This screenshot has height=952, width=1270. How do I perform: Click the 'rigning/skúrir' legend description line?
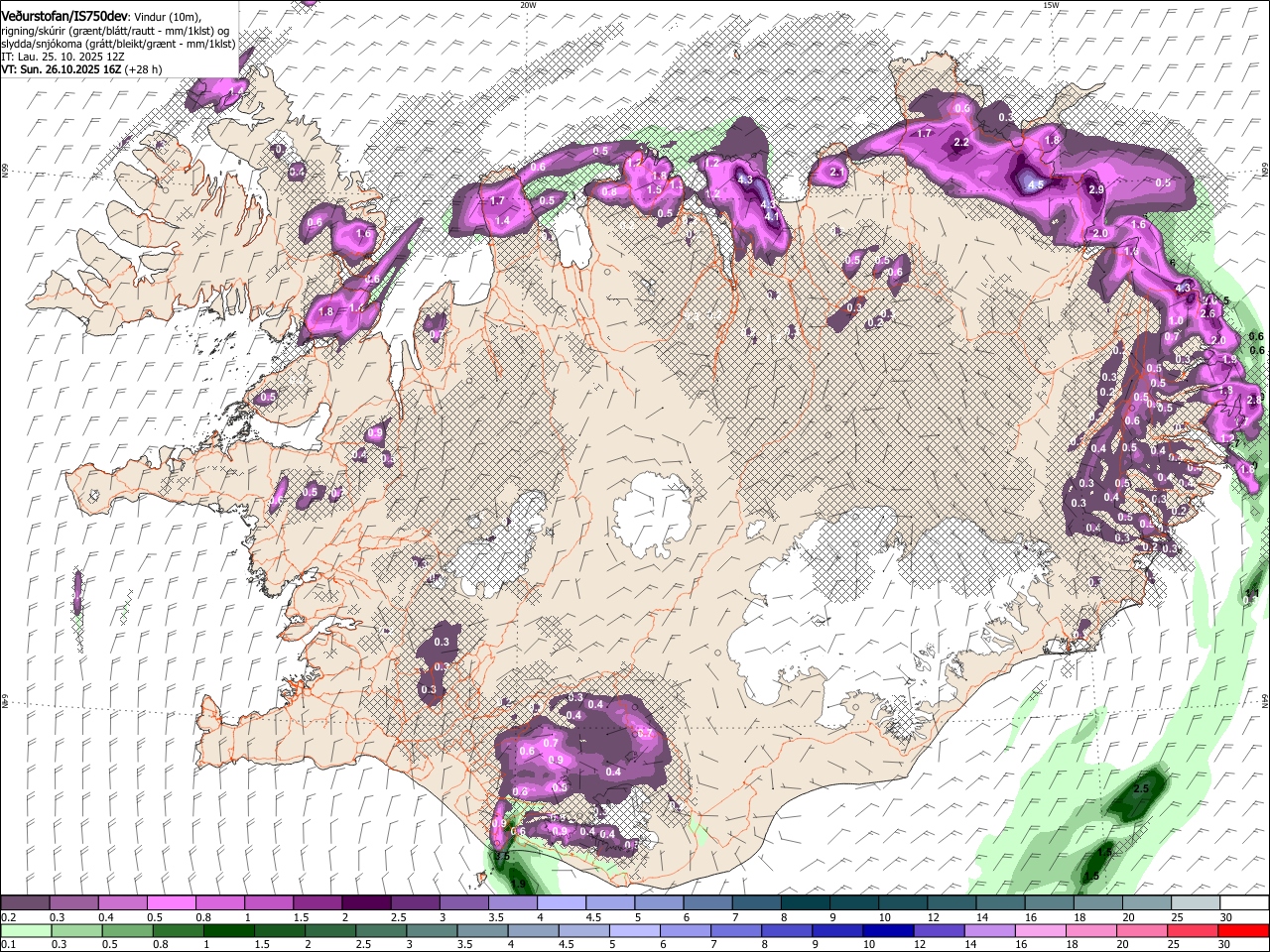117,32
